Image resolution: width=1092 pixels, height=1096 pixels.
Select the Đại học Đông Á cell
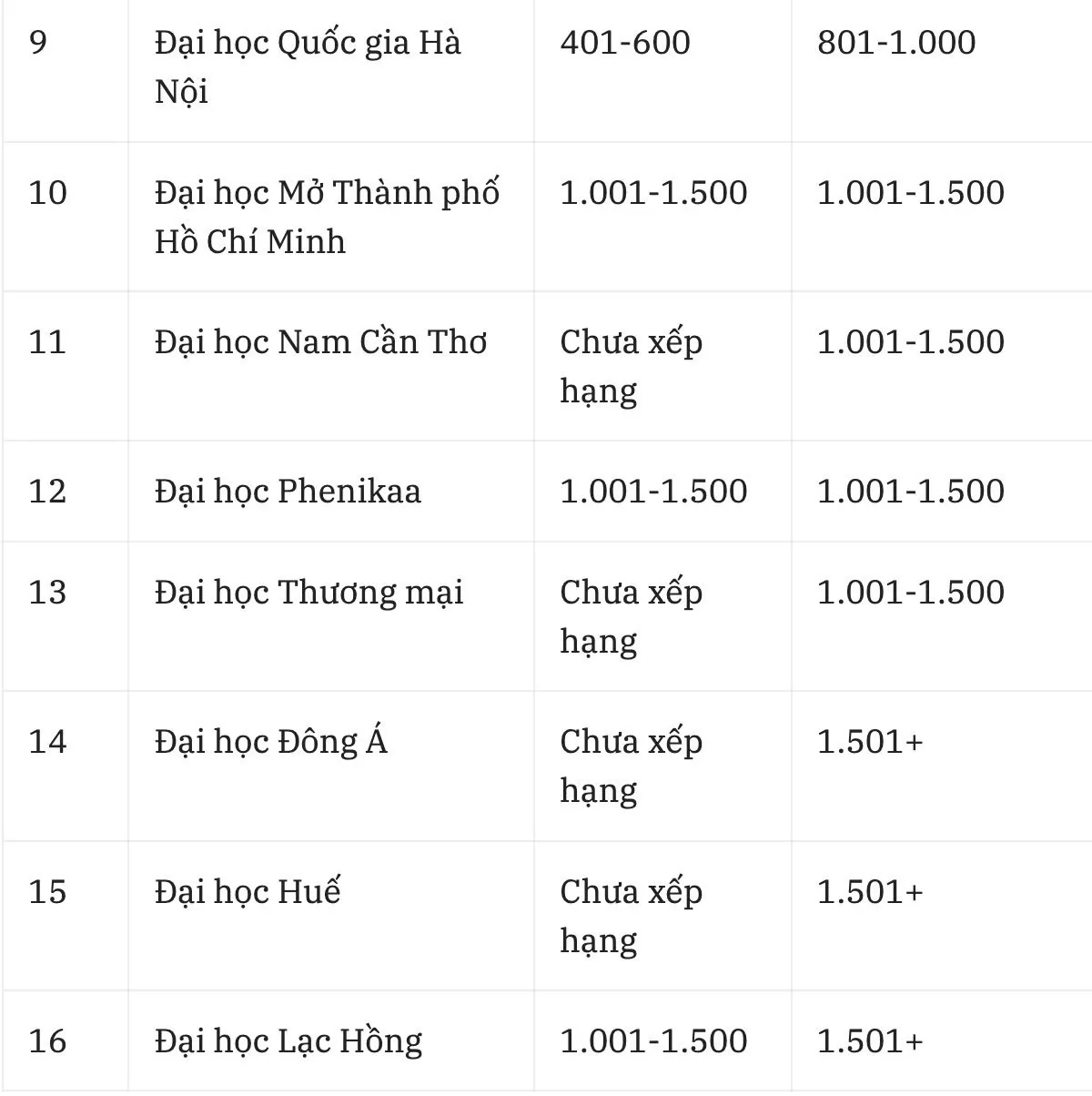pyautogui.click(x=270, y=740)
